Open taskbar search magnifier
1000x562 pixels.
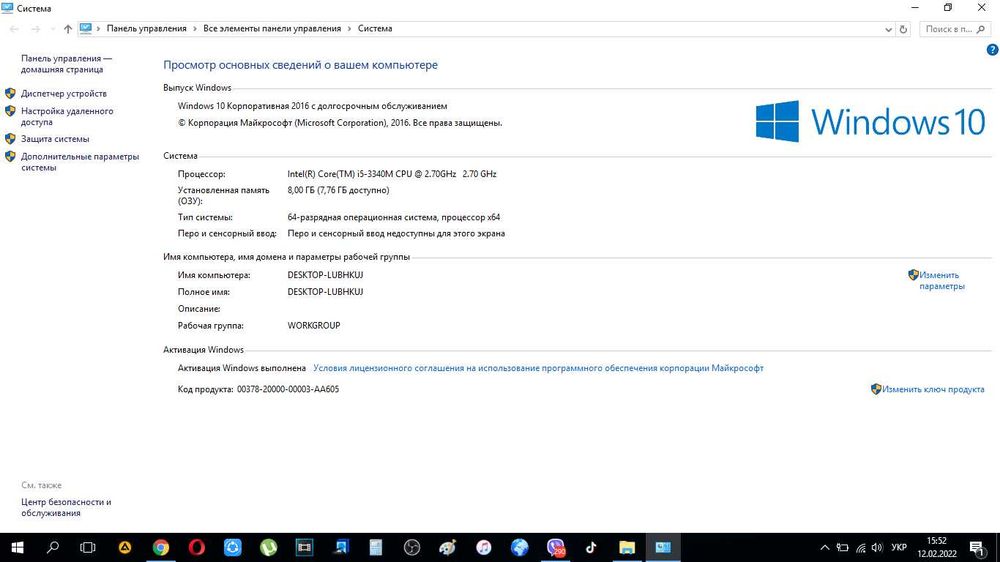53,547
